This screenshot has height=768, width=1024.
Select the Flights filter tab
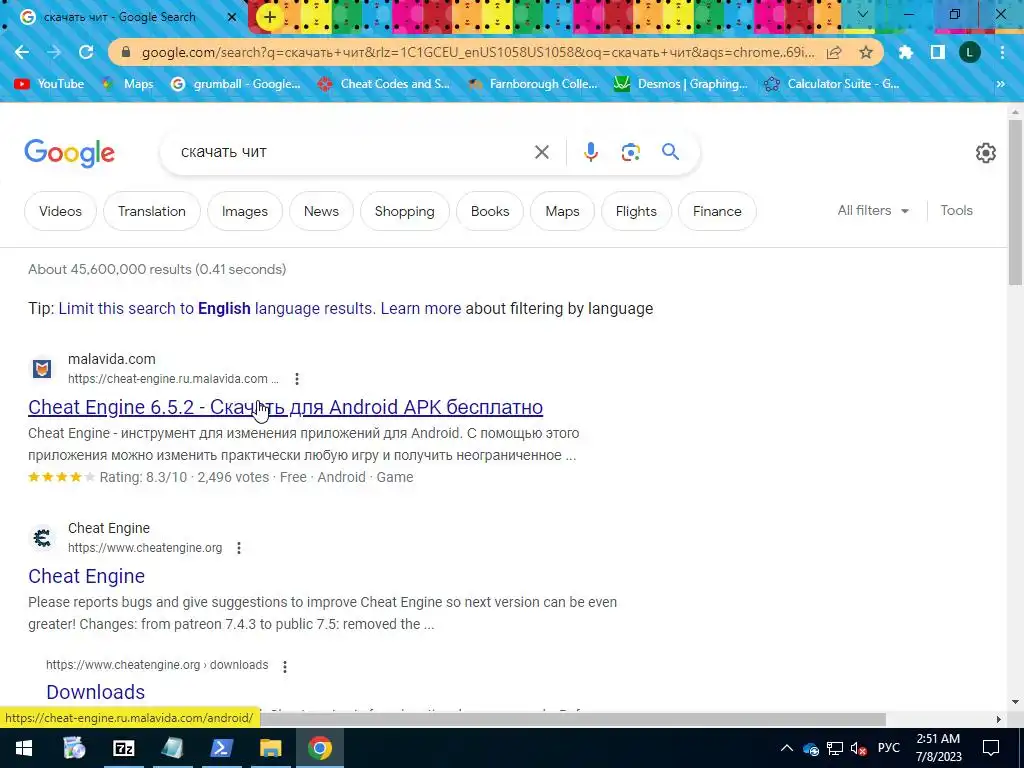[636, 211]
